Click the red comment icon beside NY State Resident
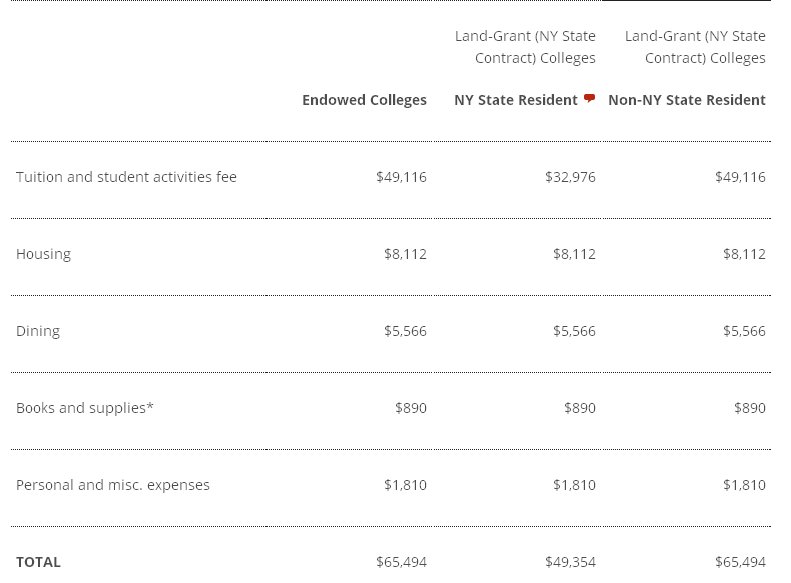The width and height of the screenshot is (791, 583). click(589, 98)
